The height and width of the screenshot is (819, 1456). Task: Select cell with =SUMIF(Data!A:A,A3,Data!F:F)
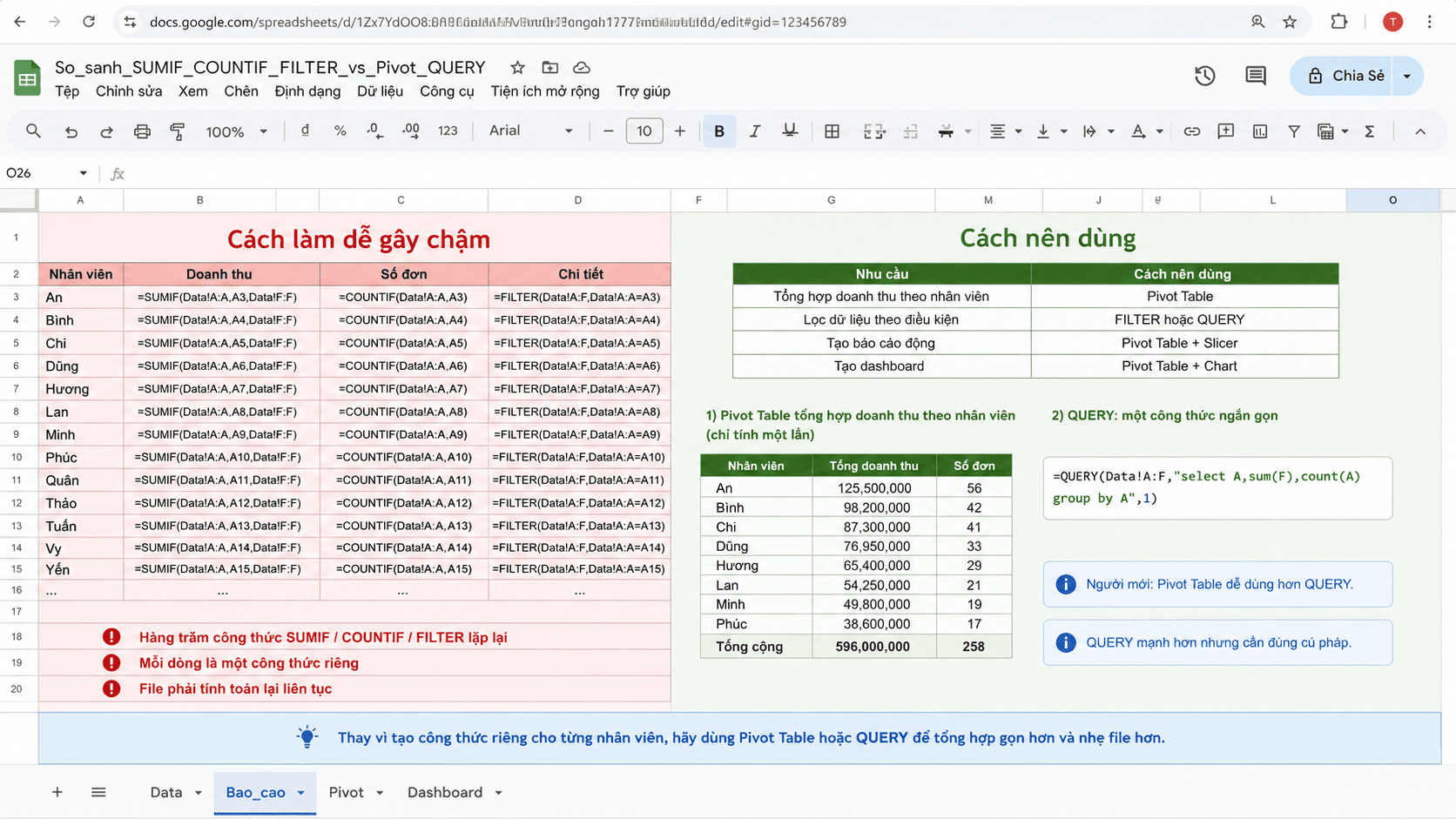(x=221, y=297)
